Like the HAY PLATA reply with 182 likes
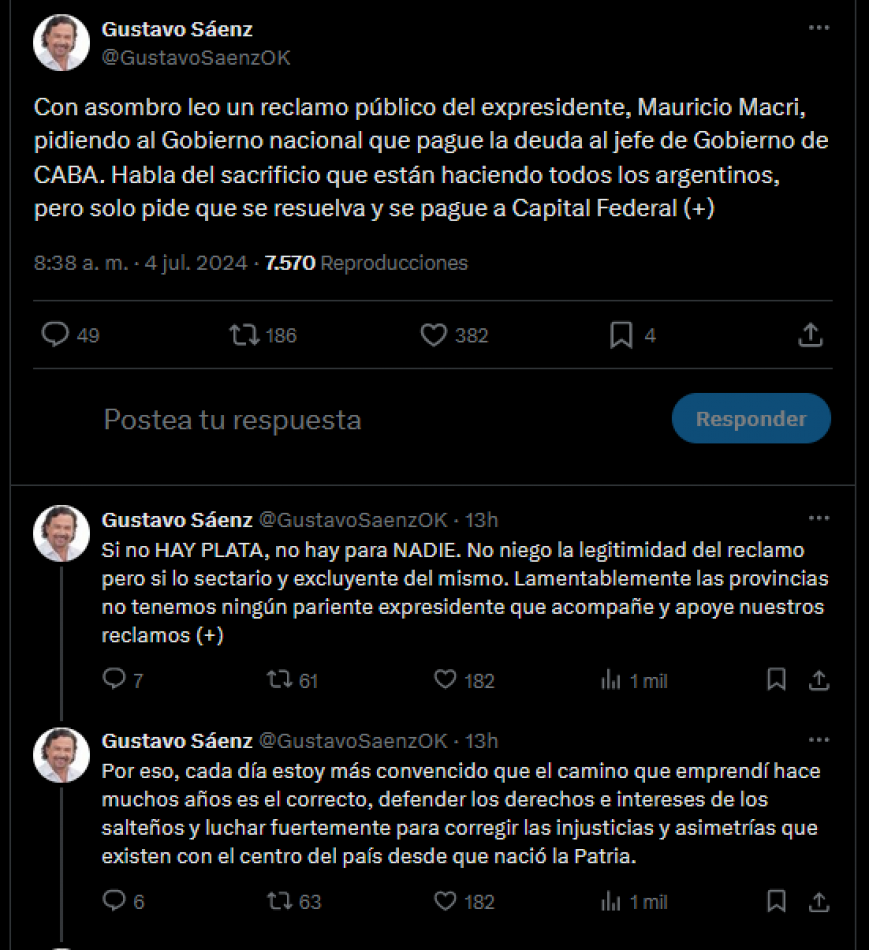 coord(445,679)
